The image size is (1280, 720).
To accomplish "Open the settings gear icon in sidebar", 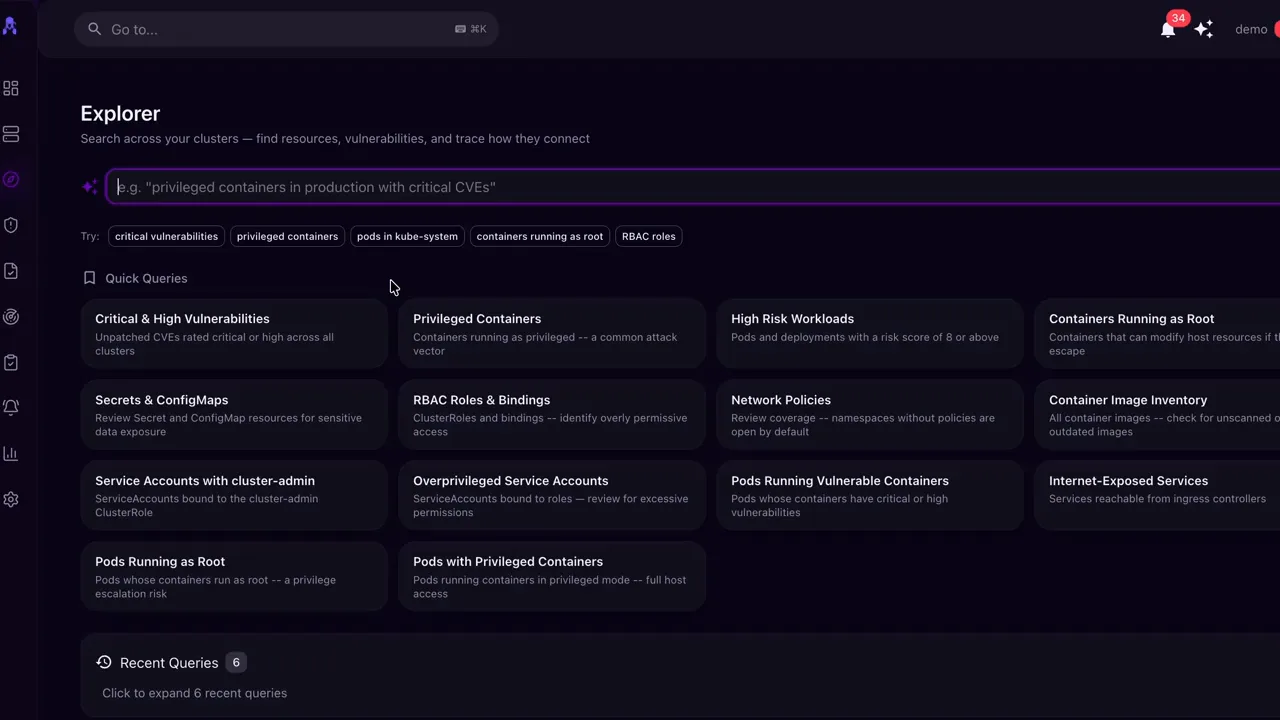I will click(x=11, y=499).
